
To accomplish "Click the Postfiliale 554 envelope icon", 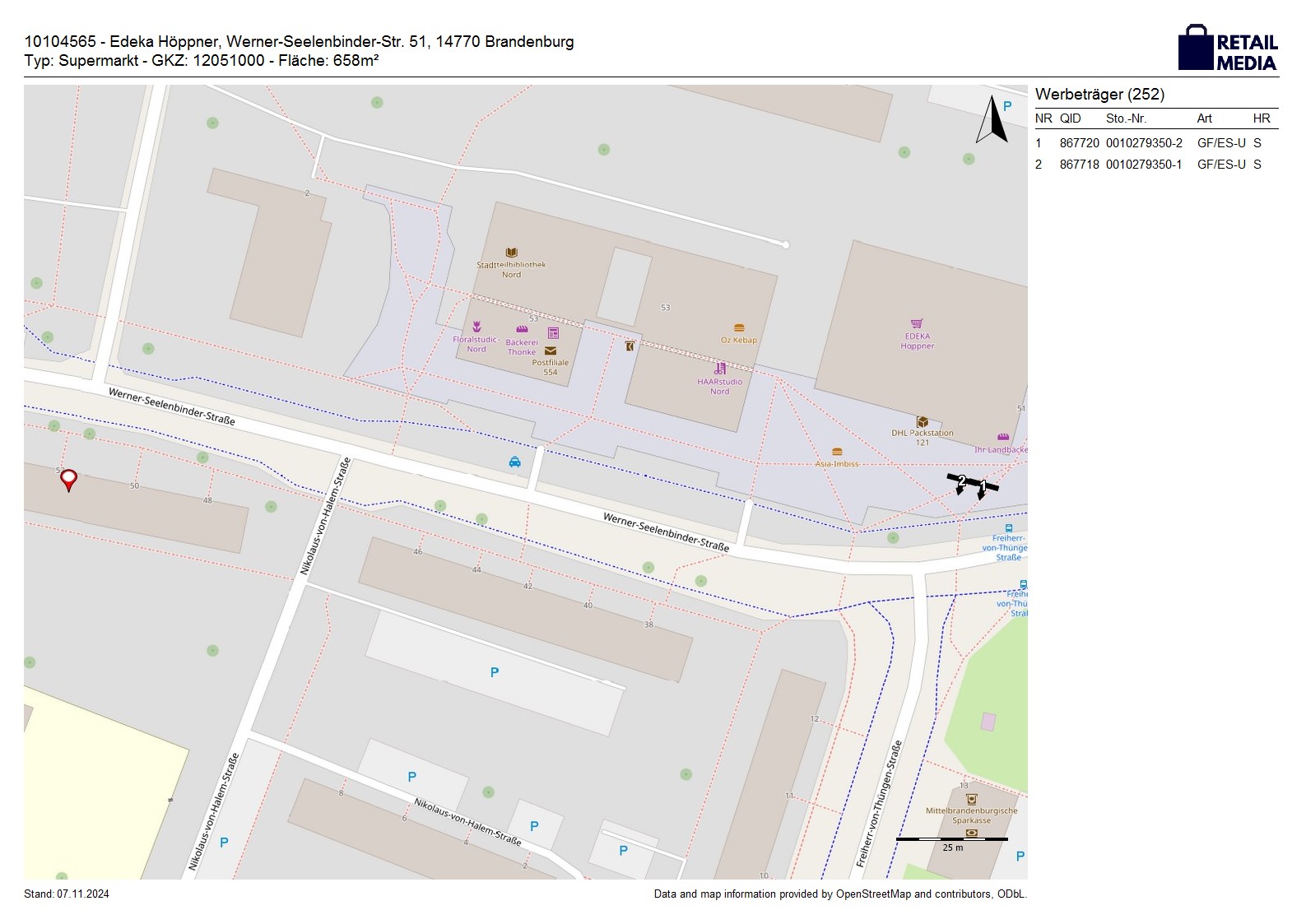I will pyautogui.click(x=551, y=351).
